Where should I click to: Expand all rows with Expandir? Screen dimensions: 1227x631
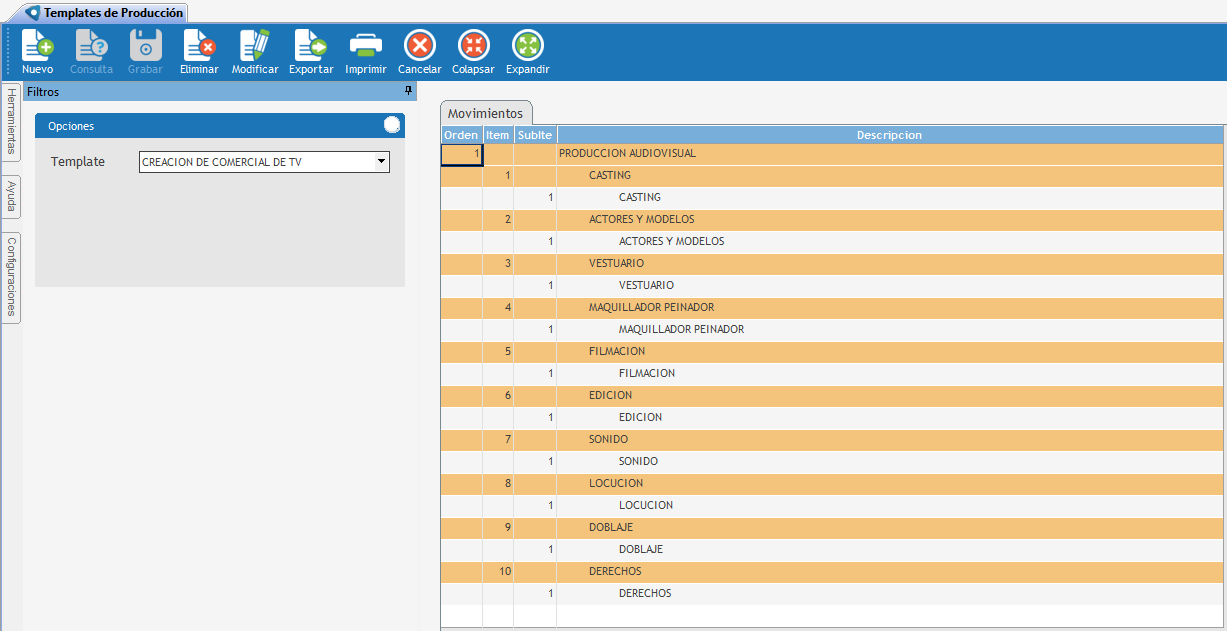tap(527, 46)
